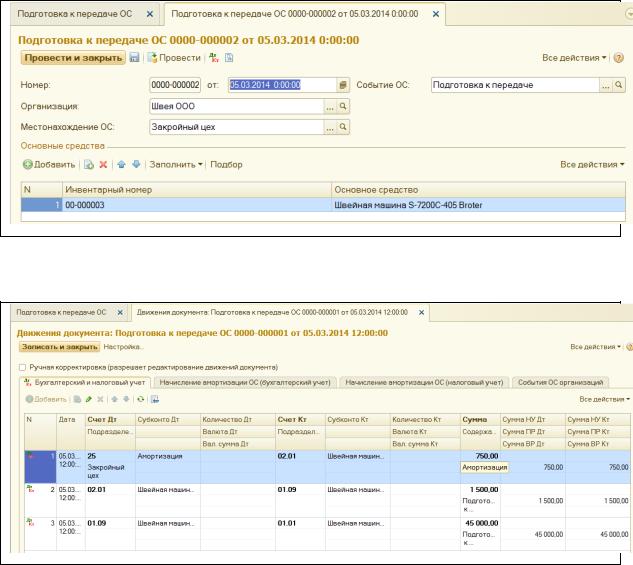Click the green Добавить button in Основные средства
The width and height of the screenshot is (633, 565).
tap(49, 164)
